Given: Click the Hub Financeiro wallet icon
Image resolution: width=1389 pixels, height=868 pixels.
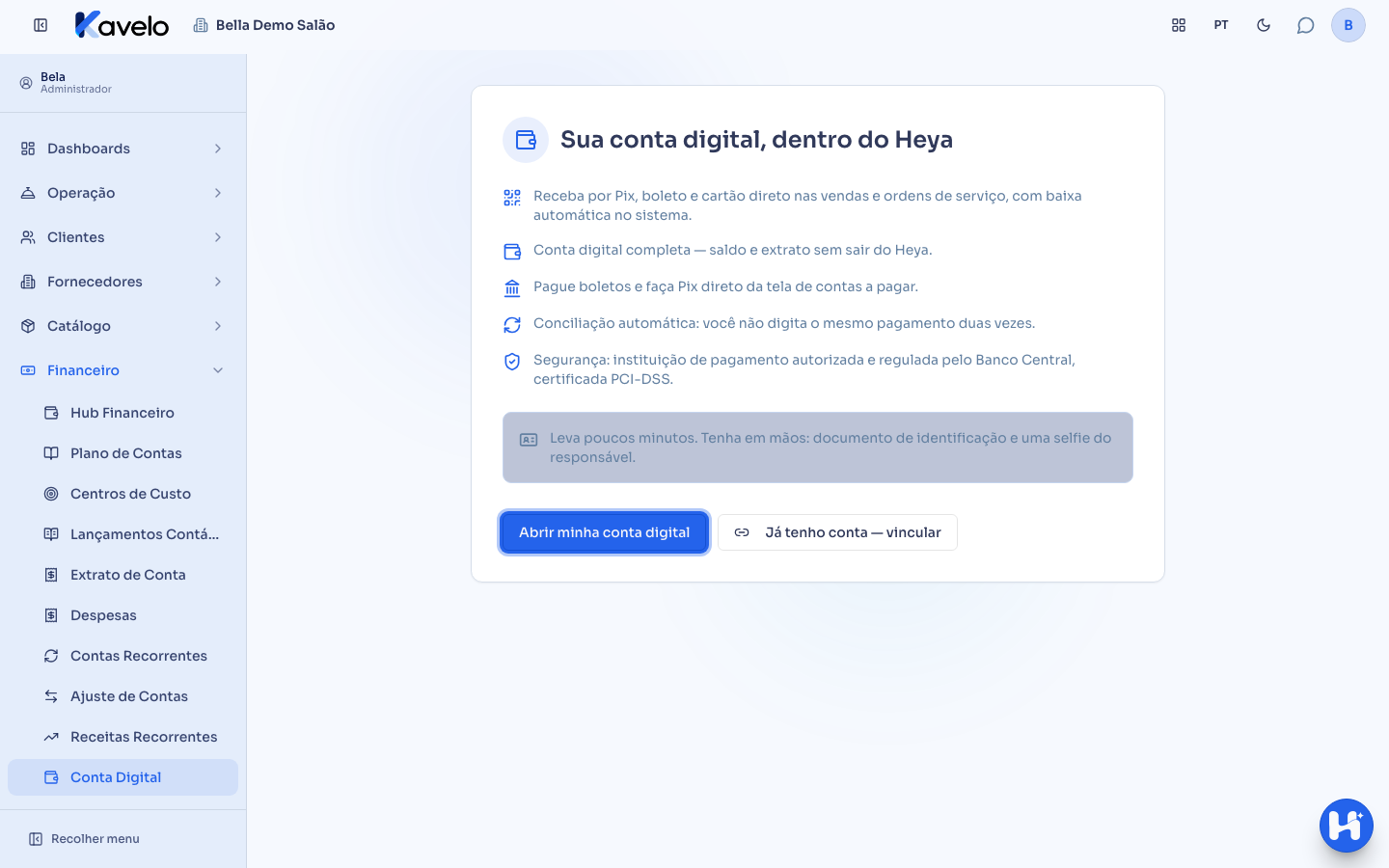Looking at the screenshot, I should pos(51,413).
